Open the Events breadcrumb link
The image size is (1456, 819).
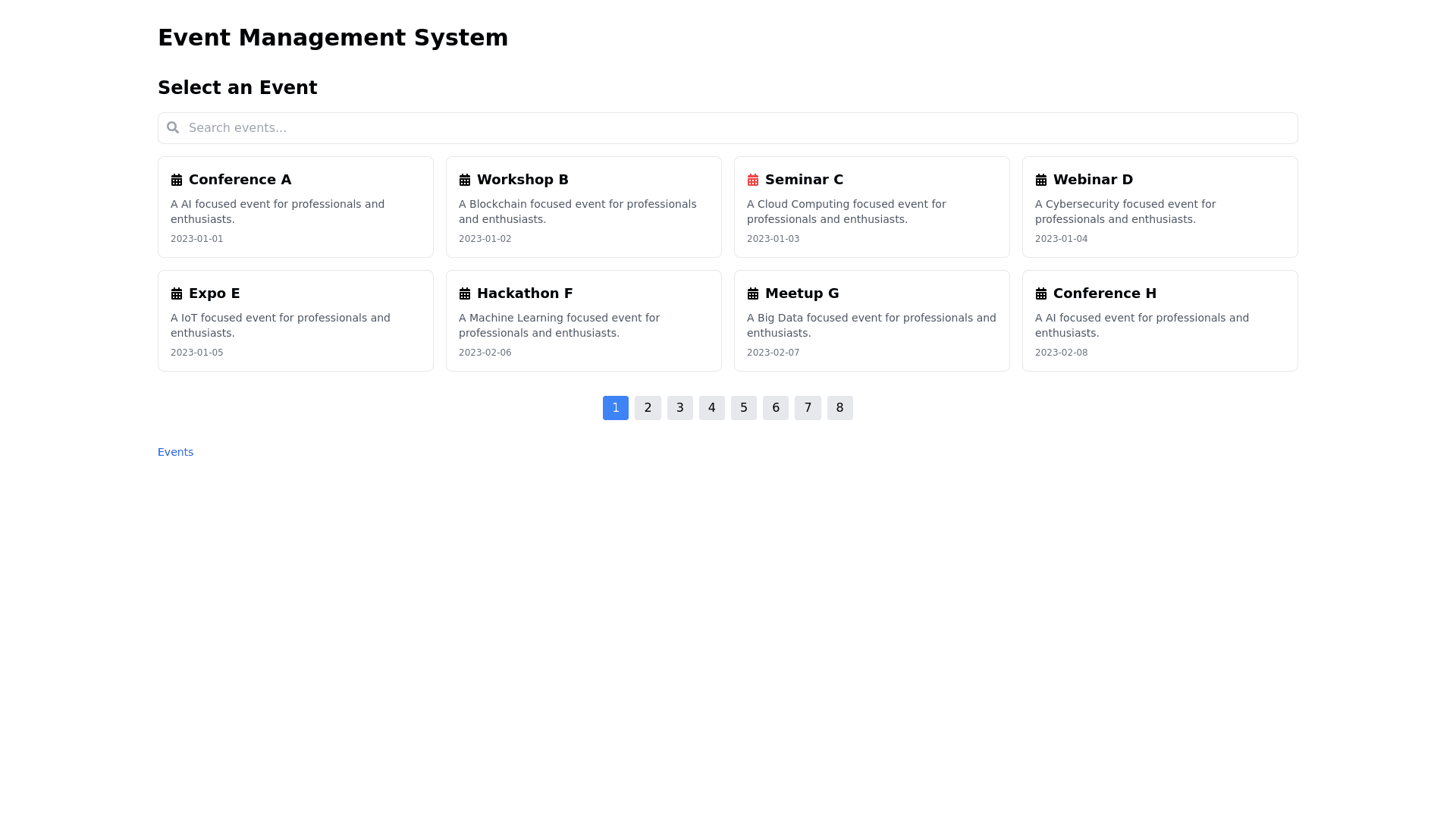point(175,452)
